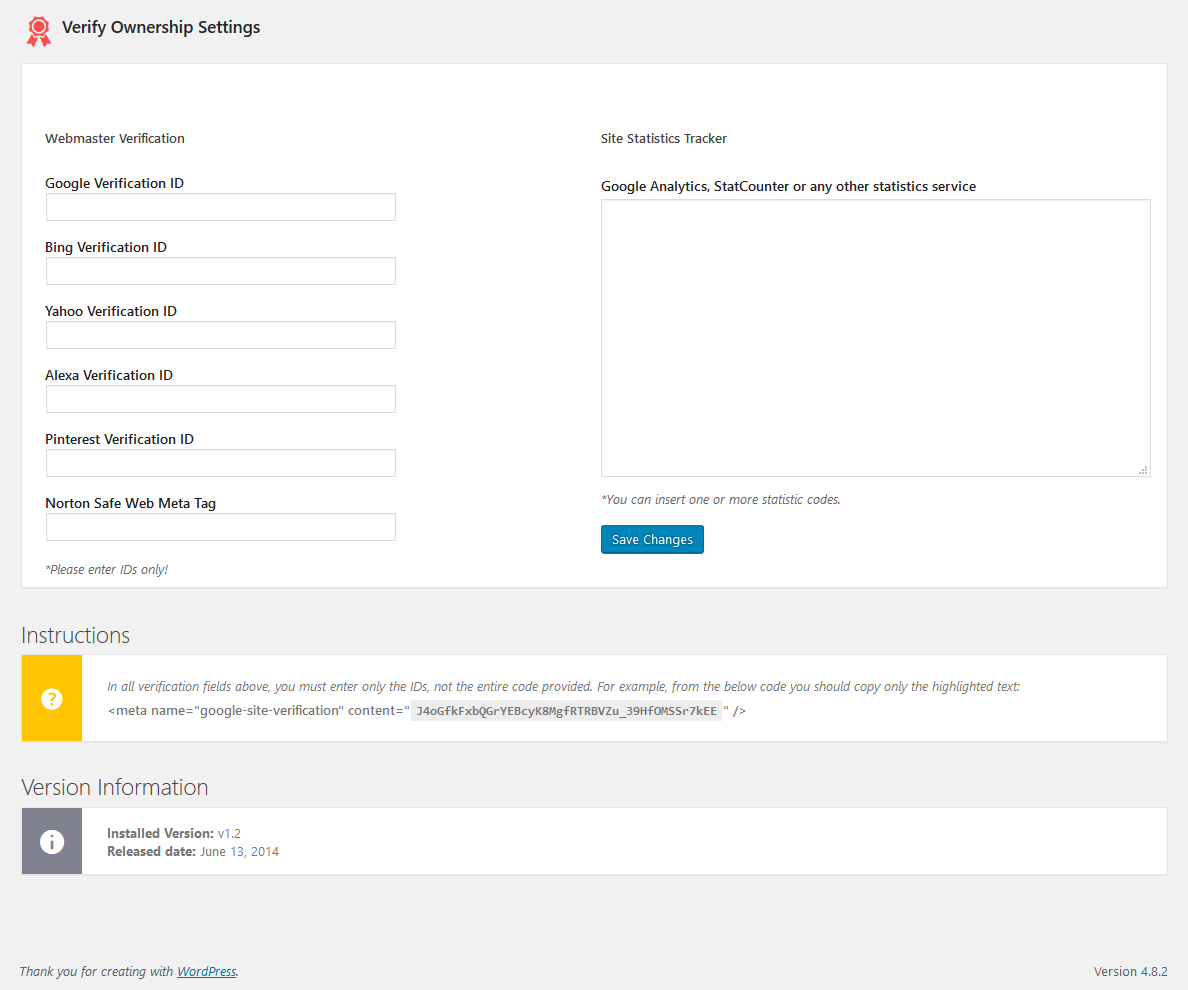Click the Bing Verification ID label
This screenshot has width=1188, height=990.
(x=106, y=247)
